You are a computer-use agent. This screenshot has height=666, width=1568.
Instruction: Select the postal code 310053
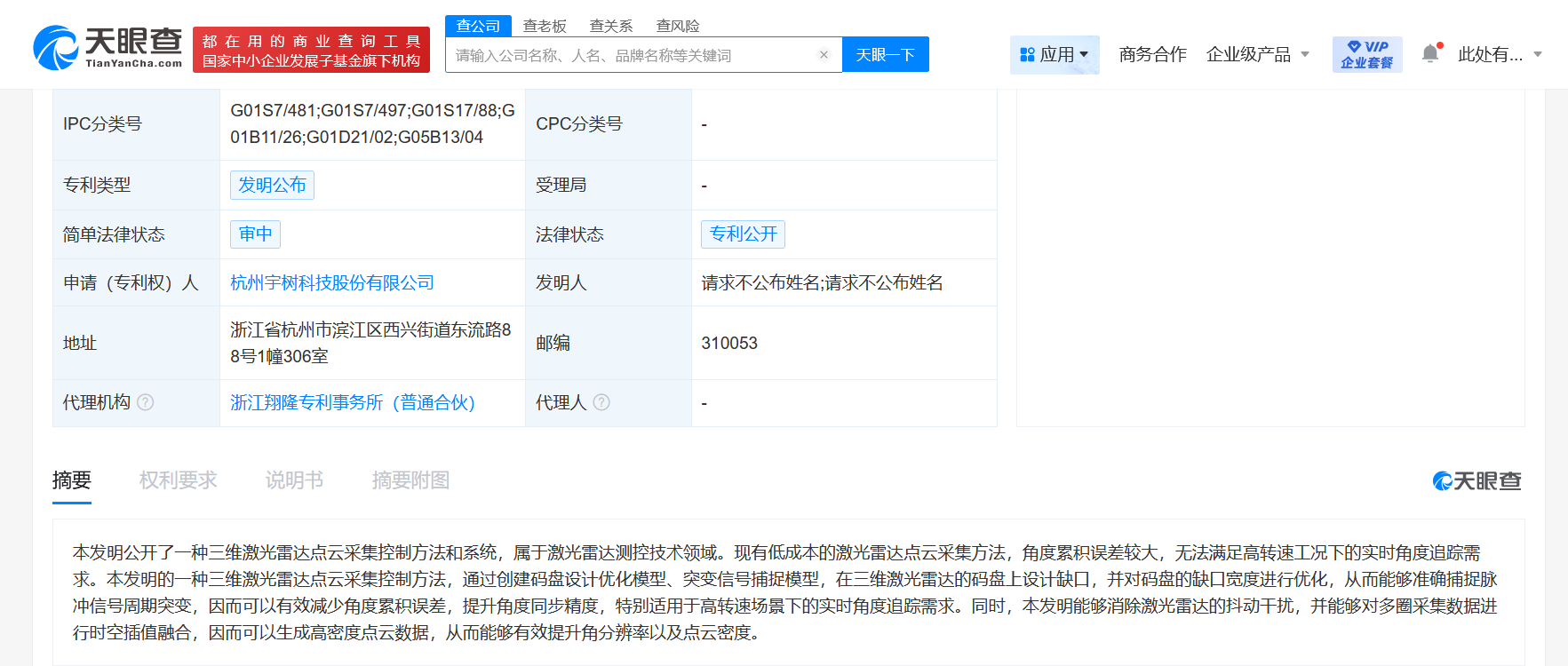point(729,343)
